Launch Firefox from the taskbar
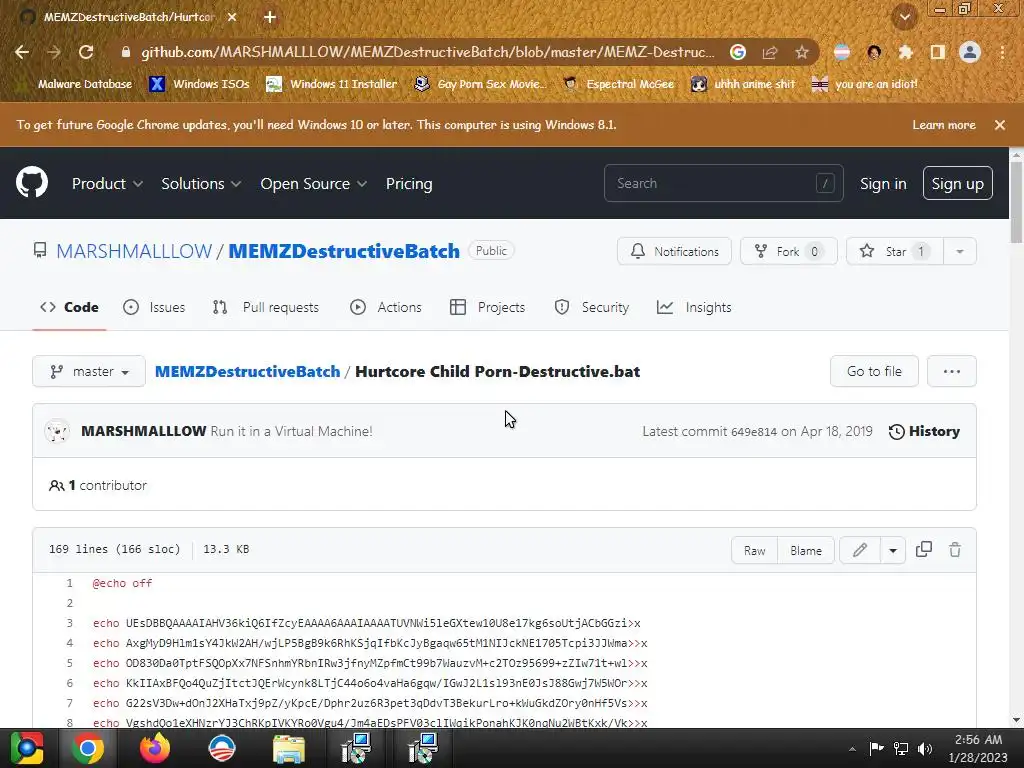The width and height of the screenshot is (1024, 768). click(x=155, y=748)
